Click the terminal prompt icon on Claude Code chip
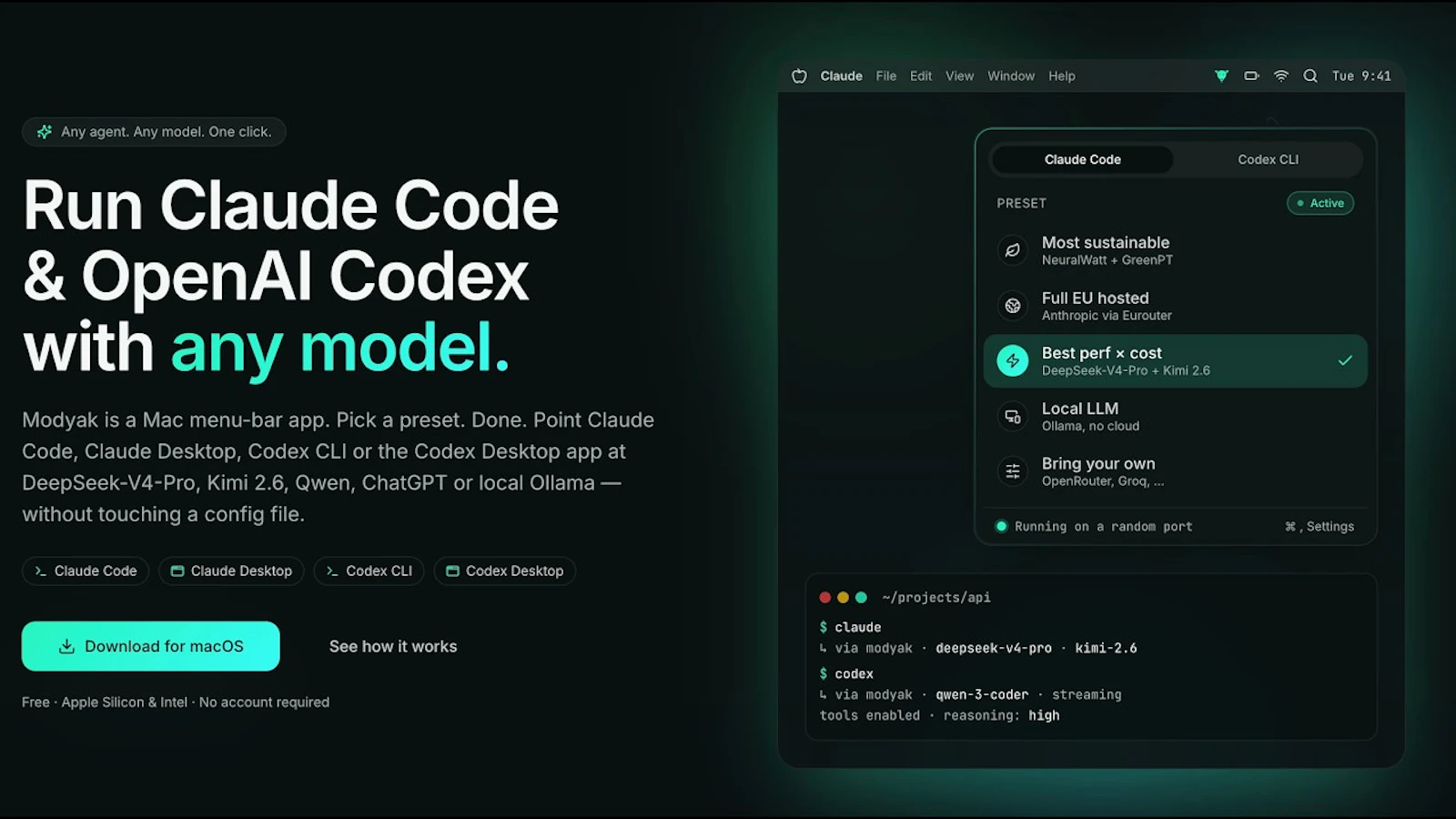 tap(40, 571)
